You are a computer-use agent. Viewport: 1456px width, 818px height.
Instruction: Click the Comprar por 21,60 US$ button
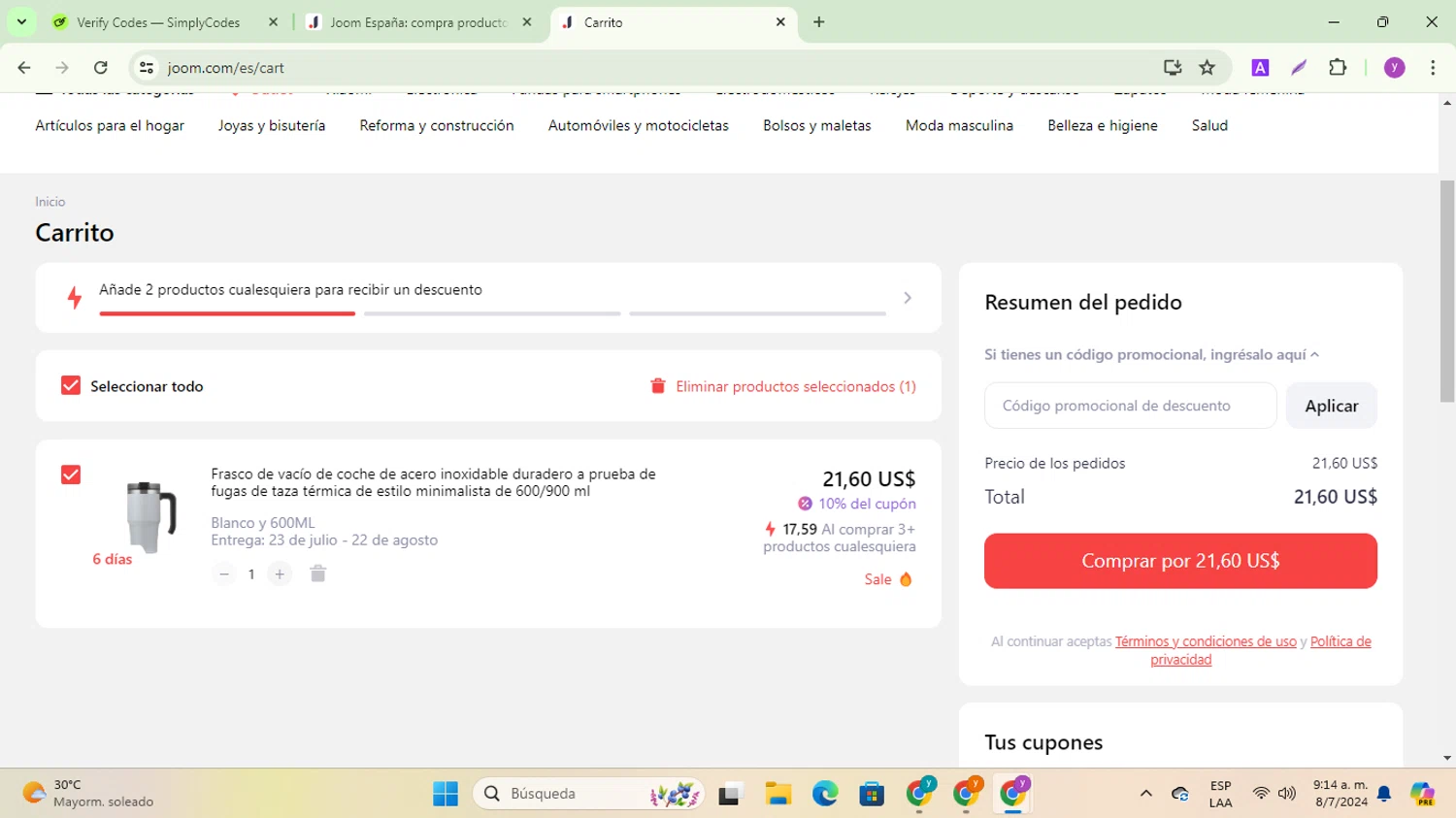pos(1180,561)
